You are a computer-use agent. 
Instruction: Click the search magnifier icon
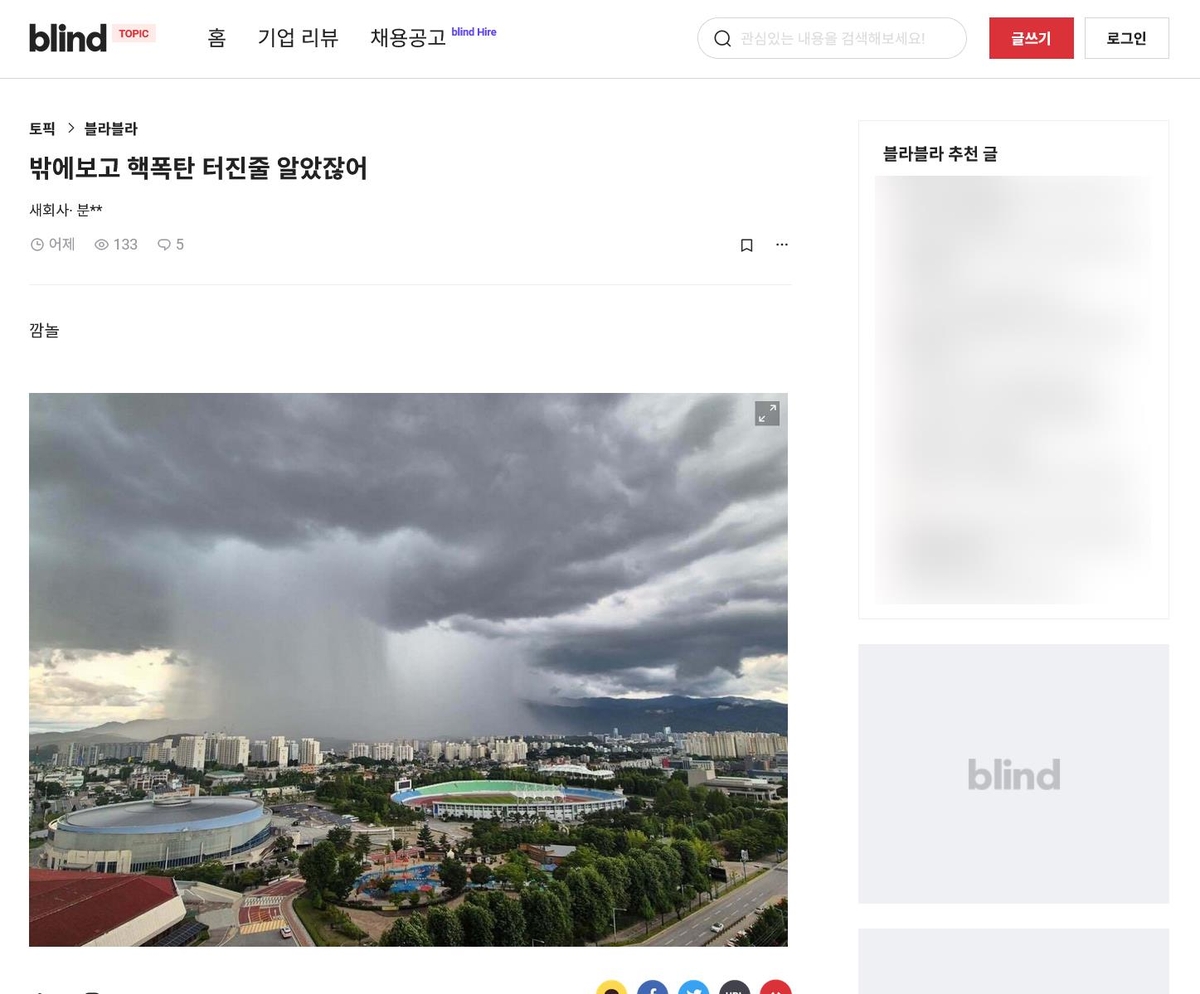click(x=722, y=39)
